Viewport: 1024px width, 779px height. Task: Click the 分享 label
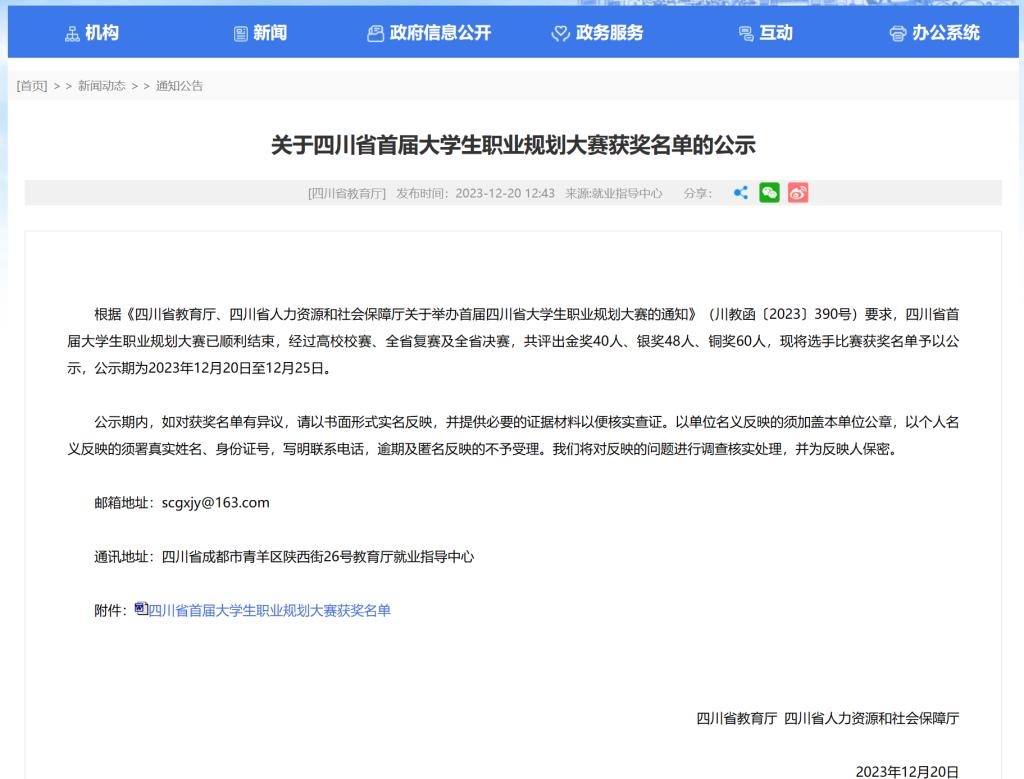click(x=697, y=193)
